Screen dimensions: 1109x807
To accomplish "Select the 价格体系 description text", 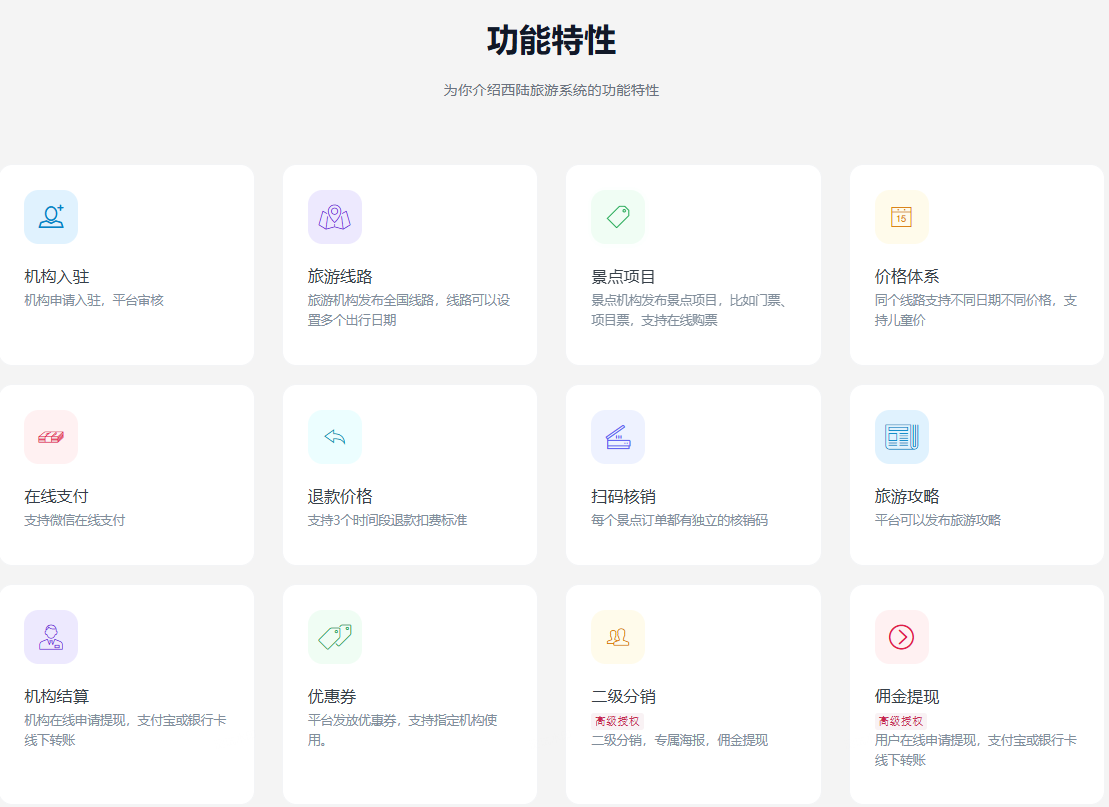I will pyautogui.click(x=975, y=310).
